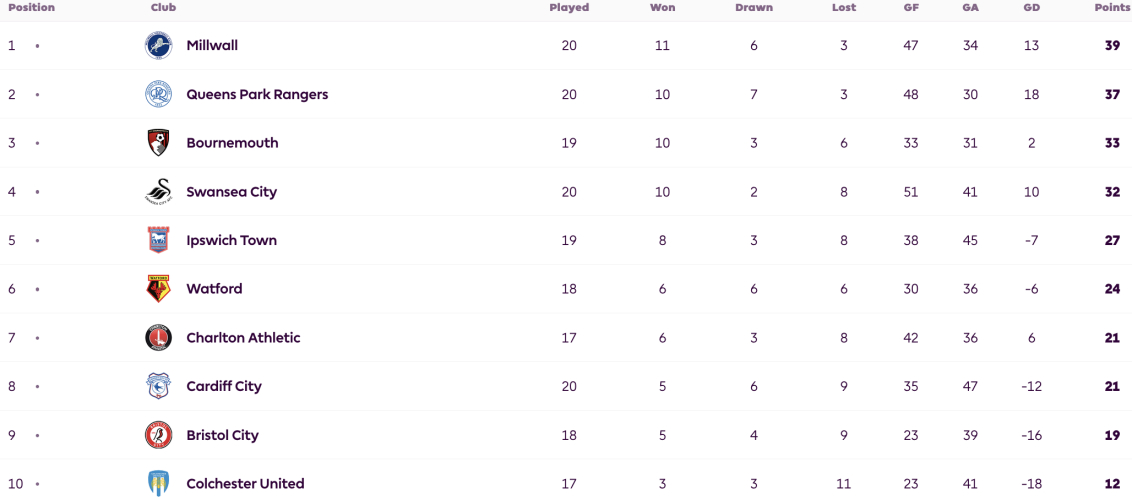The image size is (1132, 500).
Task: Sort table by Points column header
Action: (1113, 8)
